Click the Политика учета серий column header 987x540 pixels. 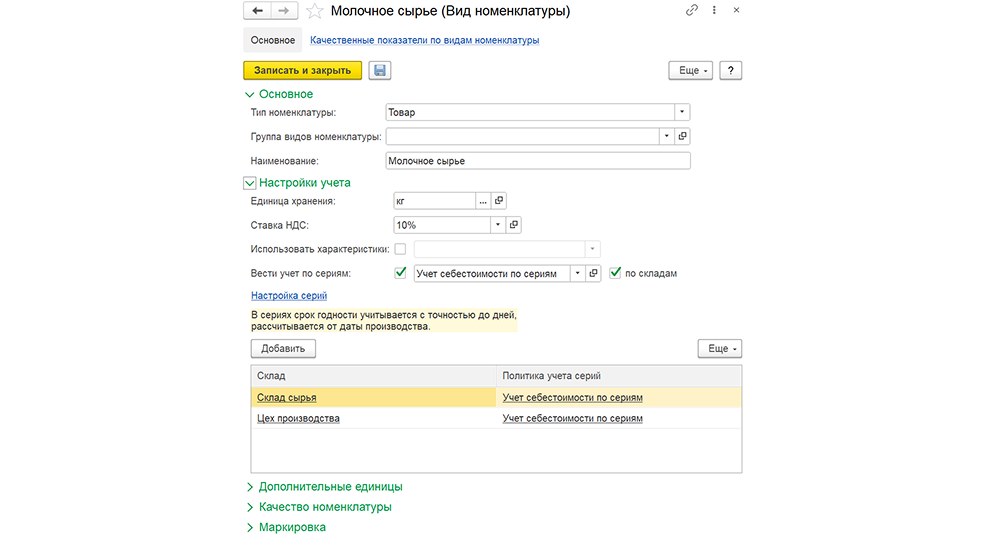(x=619, y=376)
